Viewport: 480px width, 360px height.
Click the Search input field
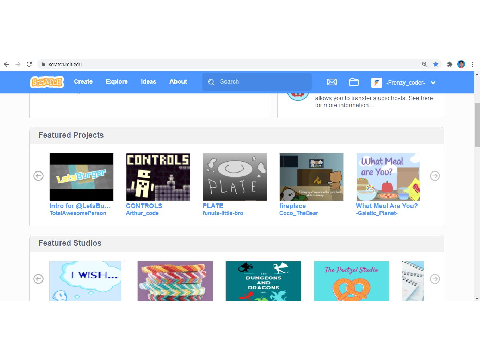pos(257,82)
